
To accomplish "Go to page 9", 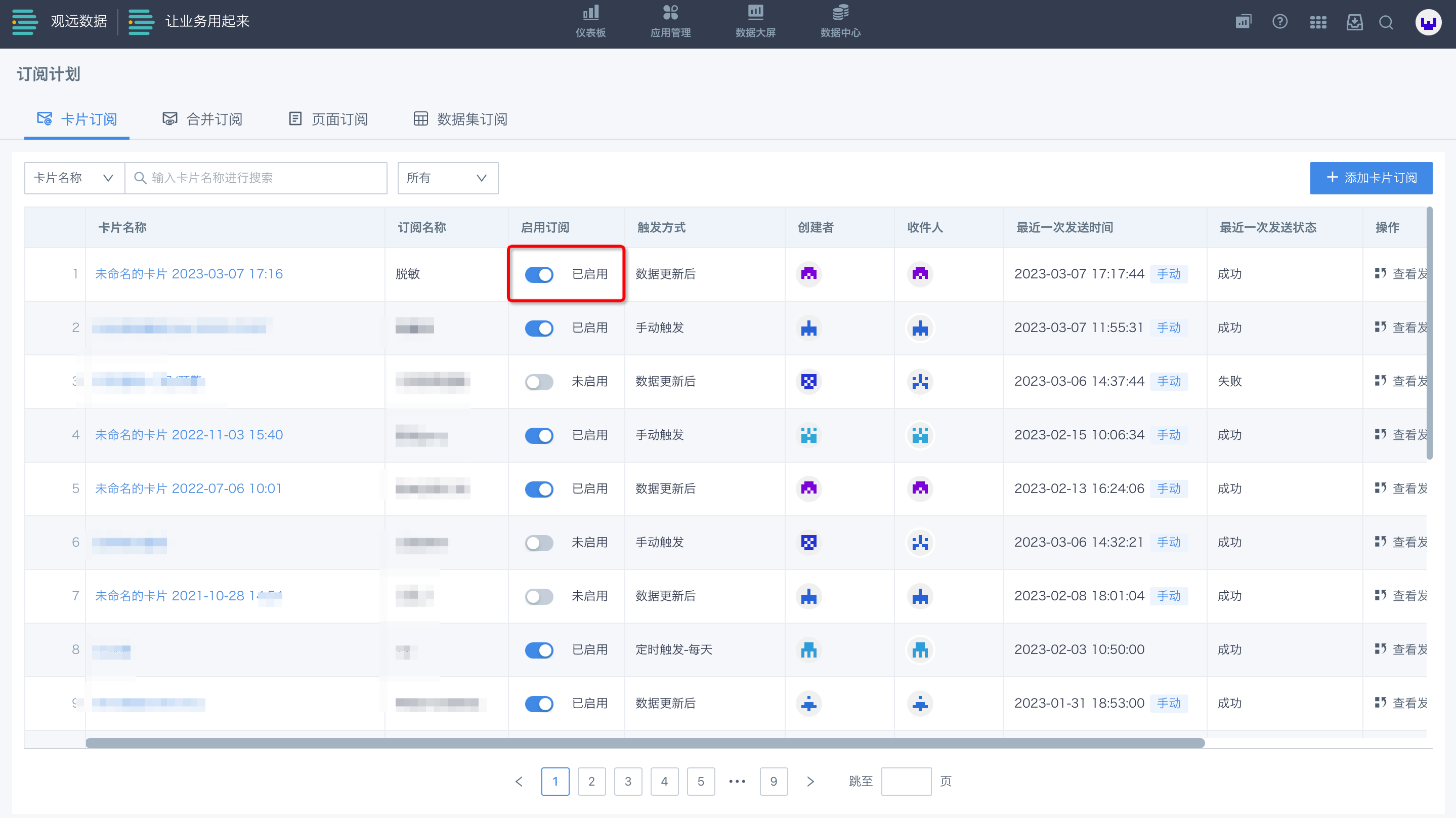I will click(774, 781).
